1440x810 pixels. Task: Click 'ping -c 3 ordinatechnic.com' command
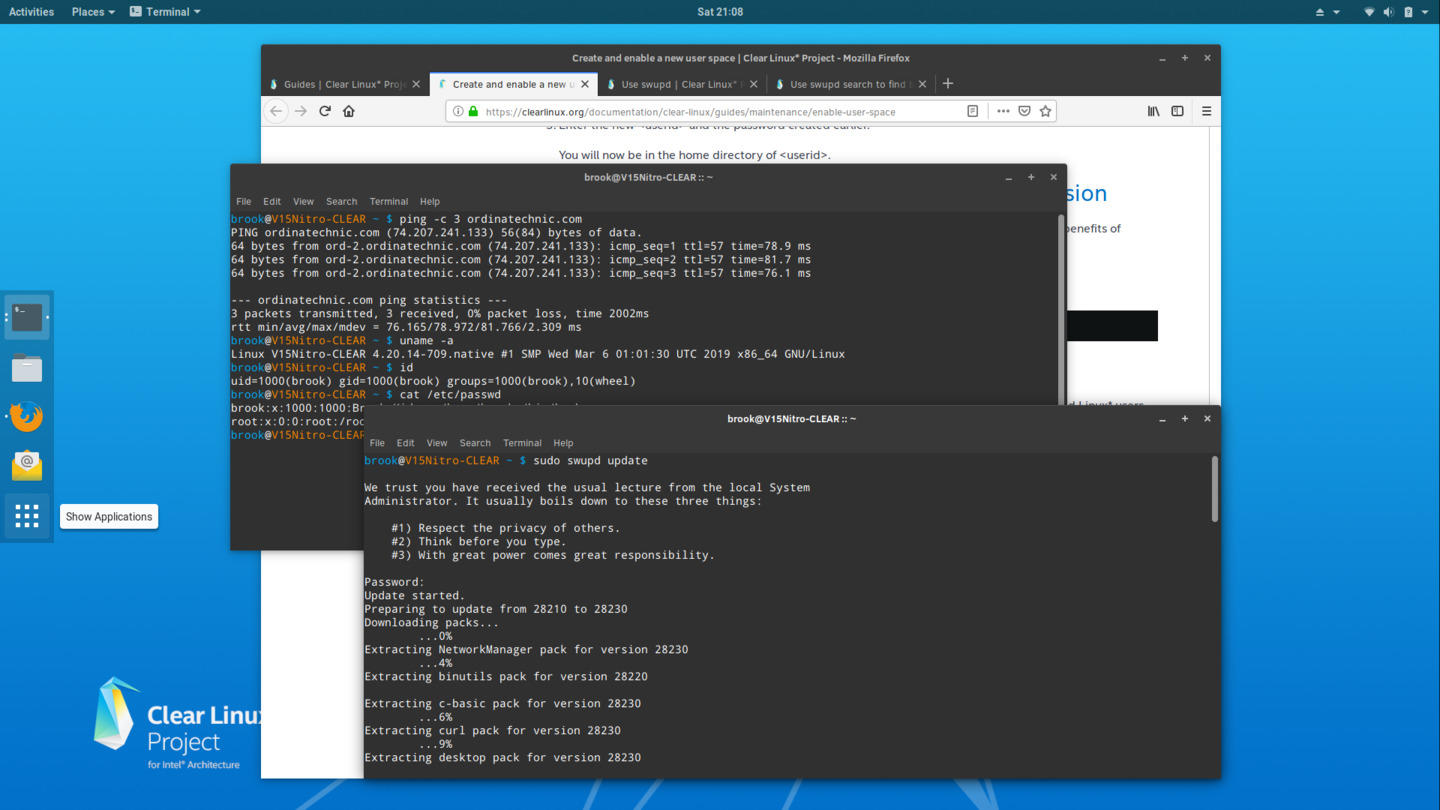[x=490, y=219]
